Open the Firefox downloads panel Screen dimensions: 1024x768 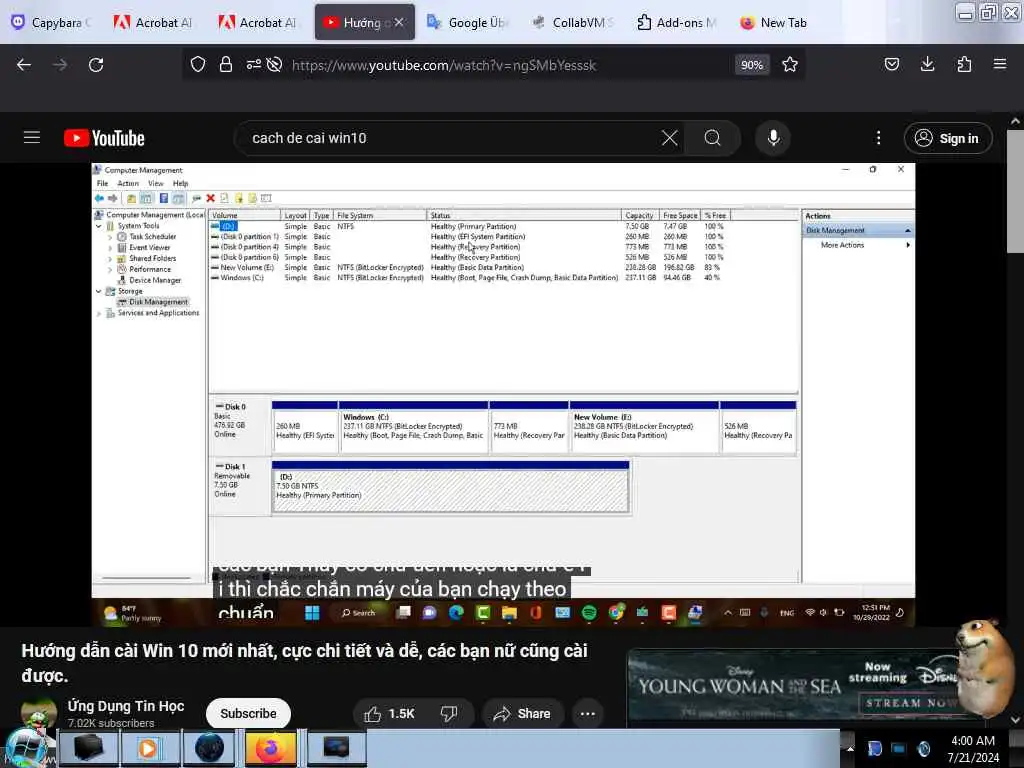(x=927, y=64)
